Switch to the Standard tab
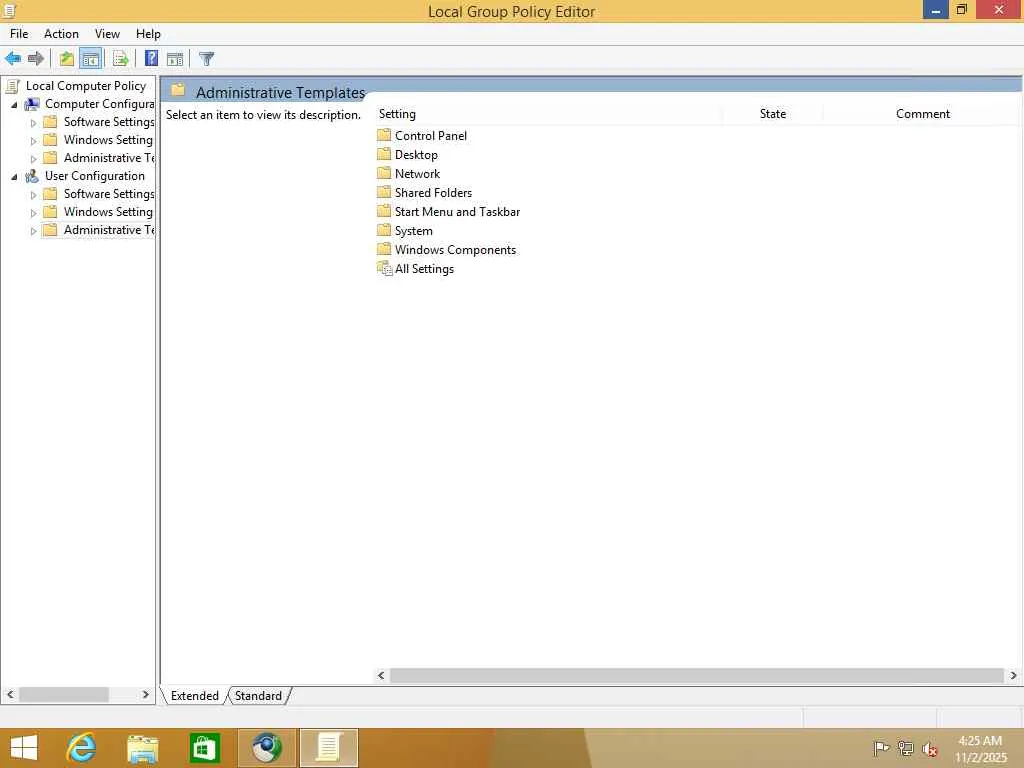The height and width of the screenshot is (768, 1024). (259, 696)
